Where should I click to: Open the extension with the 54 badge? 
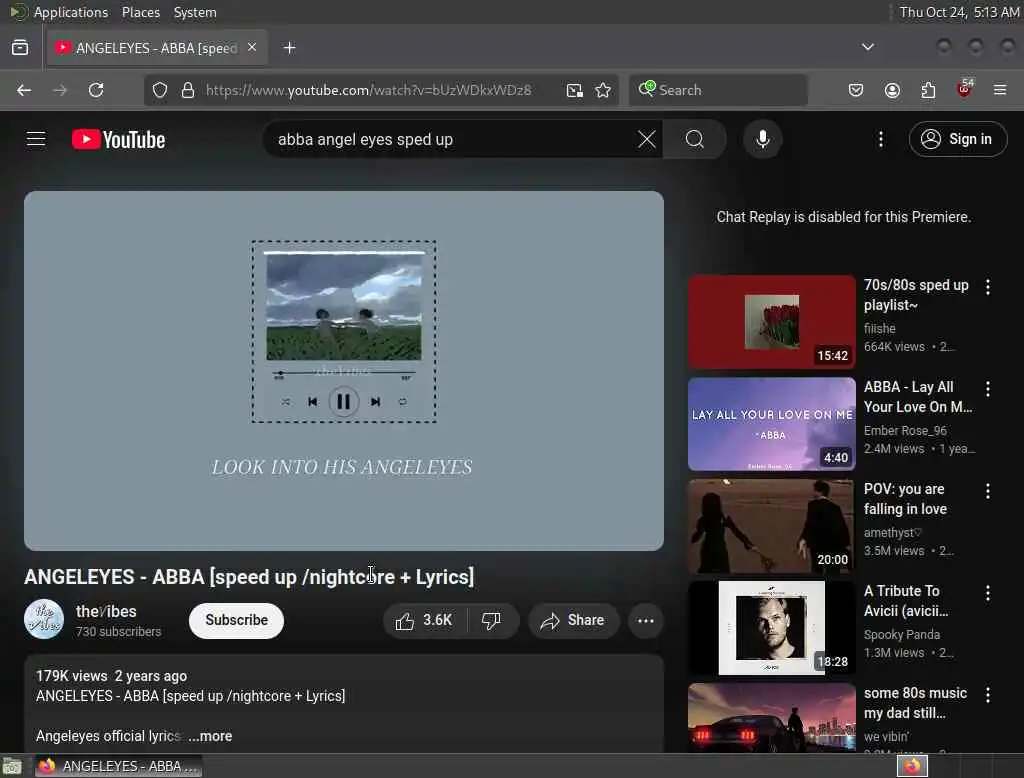(x=965, y=89)
